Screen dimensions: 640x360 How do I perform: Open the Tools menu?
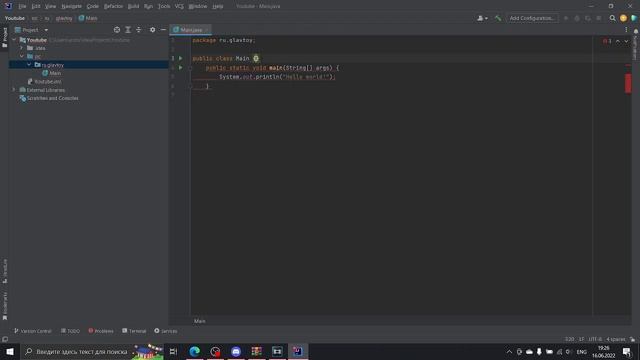(x=164, y=6)
